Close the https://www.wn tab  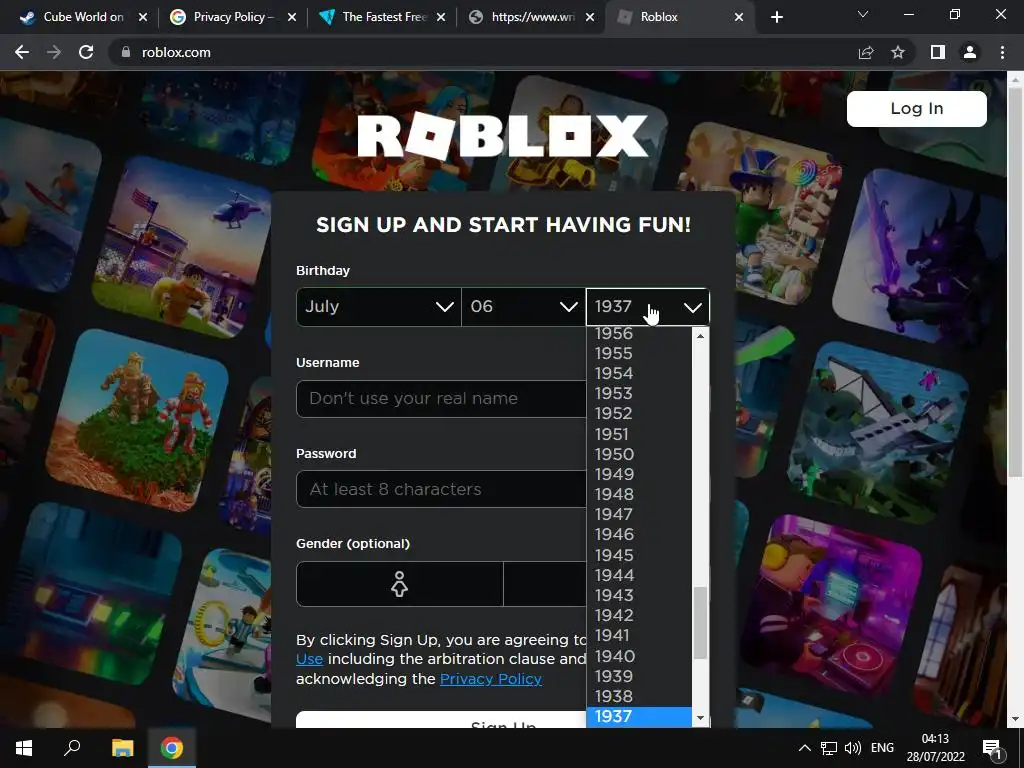pos(590,17)
